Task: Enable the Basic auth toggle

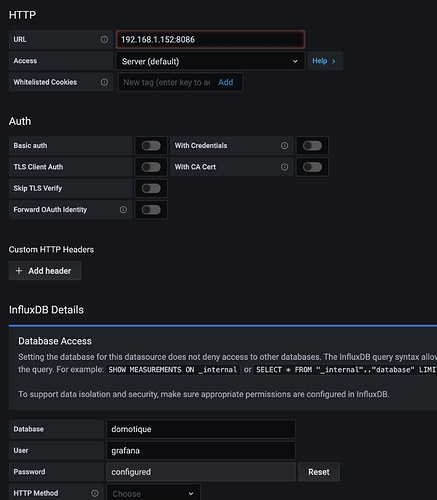Action: pos(151,146)
